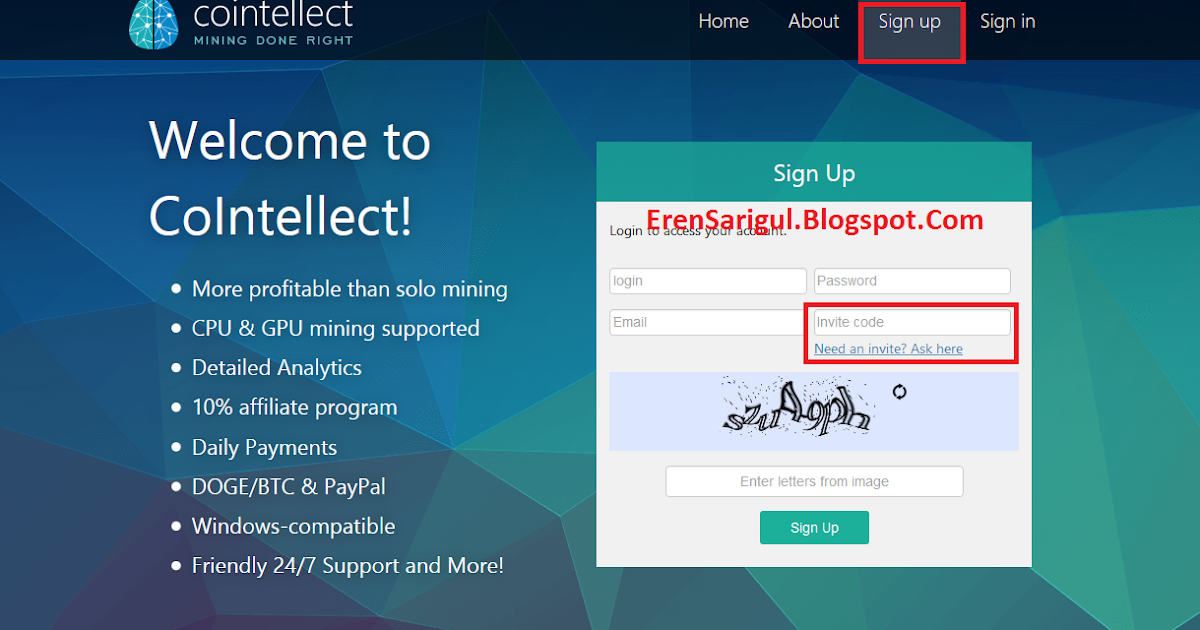Viewport: 1200px width, 630px height.
Task: Submit the form with the green Sign Up button
Action: (814, 528)
